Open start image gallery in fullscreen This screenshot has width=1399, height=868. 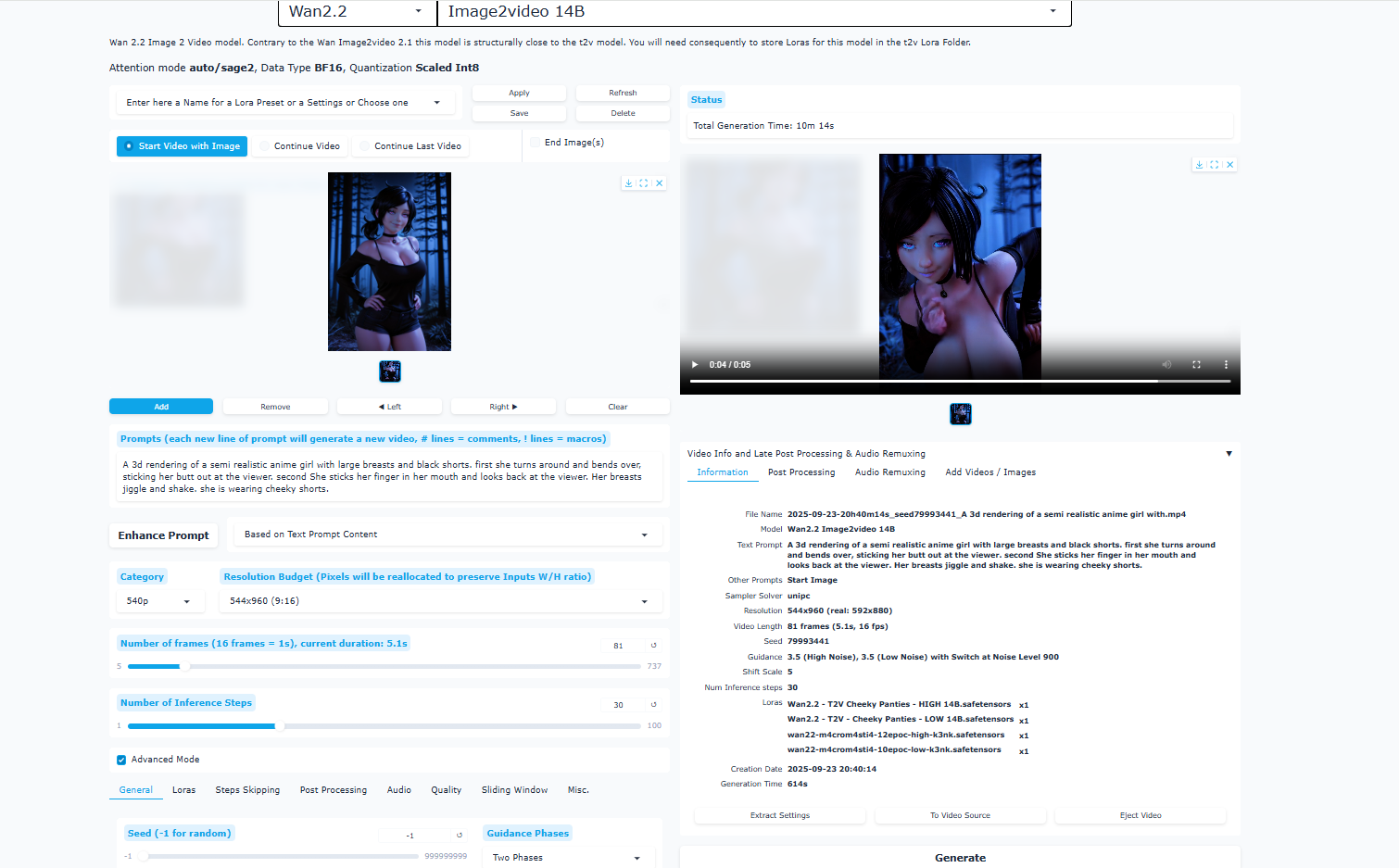tap(644, 183)
